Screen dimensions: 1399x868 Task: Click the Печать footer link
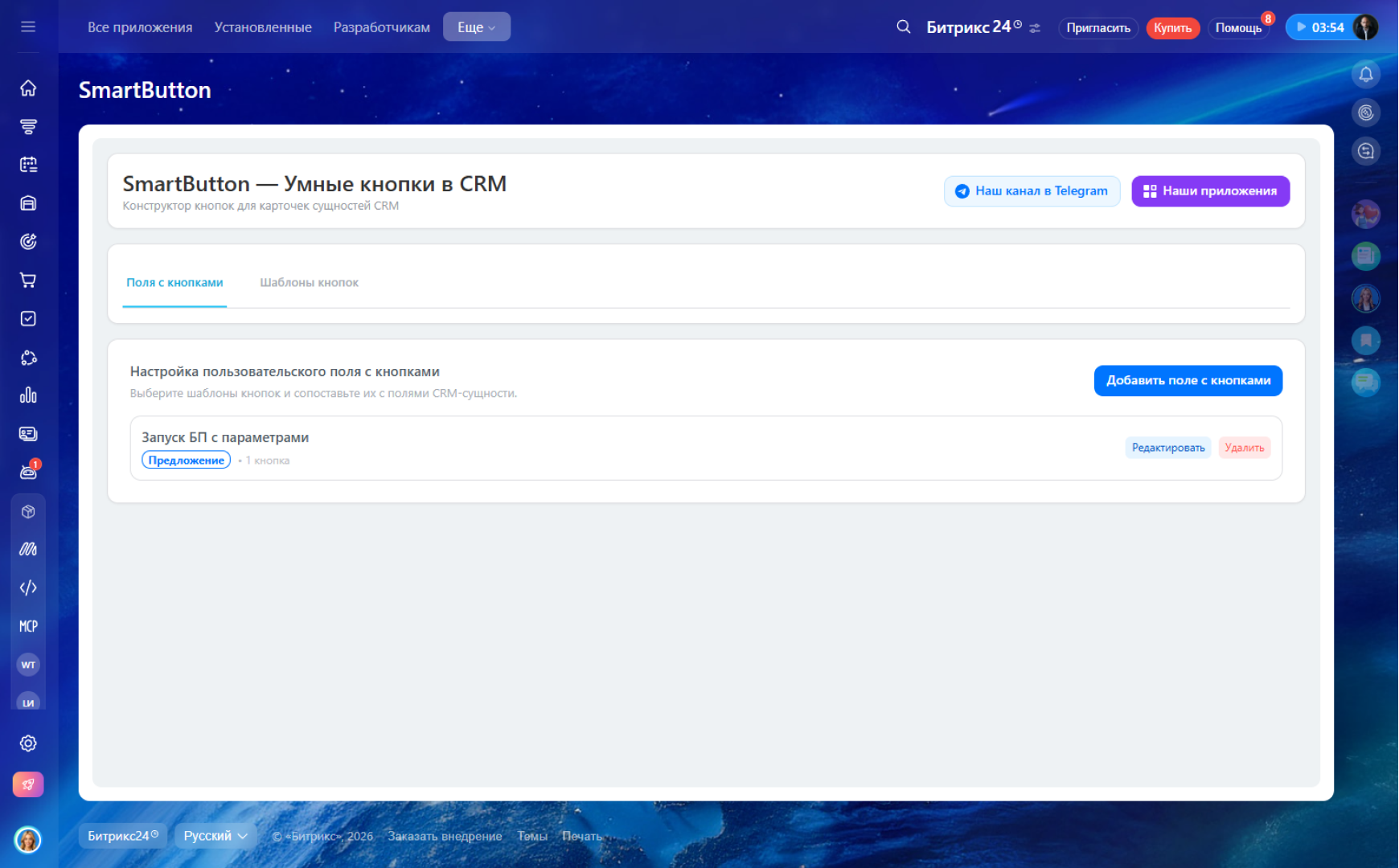[582, 837]
